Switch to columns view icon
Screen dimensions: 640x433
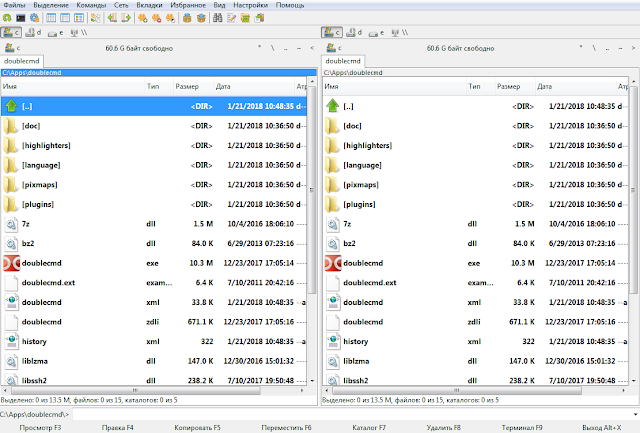point(65,18)
